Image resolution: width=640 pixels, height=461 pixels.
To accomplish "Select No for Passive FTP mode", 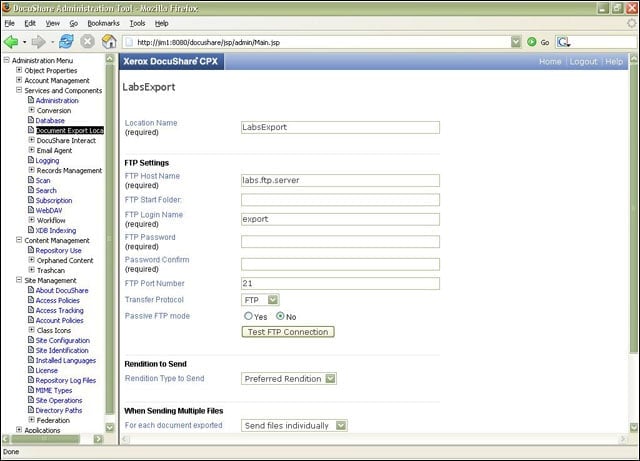I will (280, 316).
